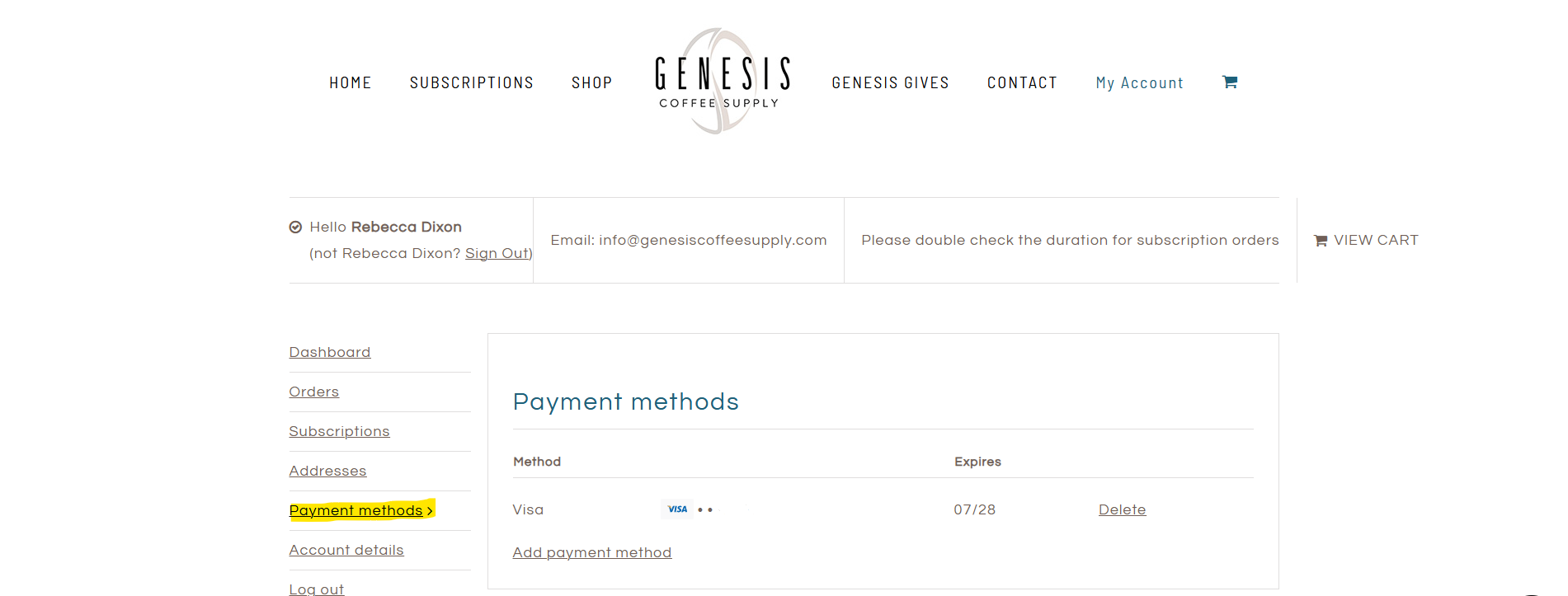The width and height of the screenshot is (1568, 596).
Task: Click the Visa card brand icon
Action: (678, 509)
